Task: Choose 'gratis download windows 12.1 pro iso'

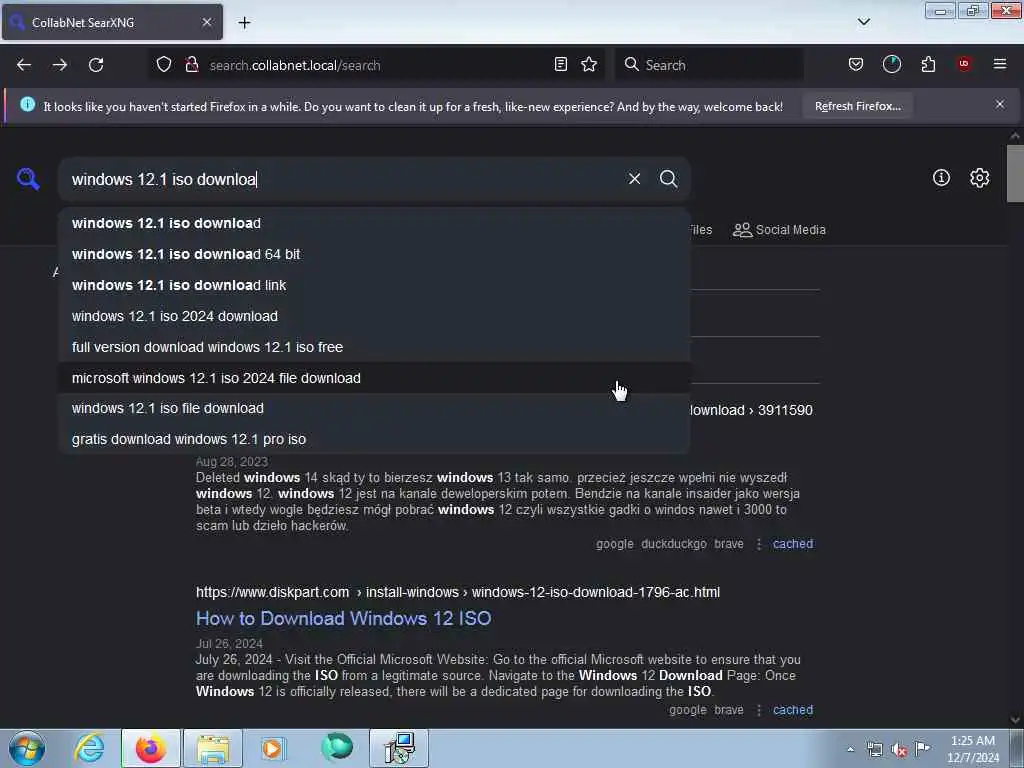Action: pyautogui.click(x=374, y=439)
